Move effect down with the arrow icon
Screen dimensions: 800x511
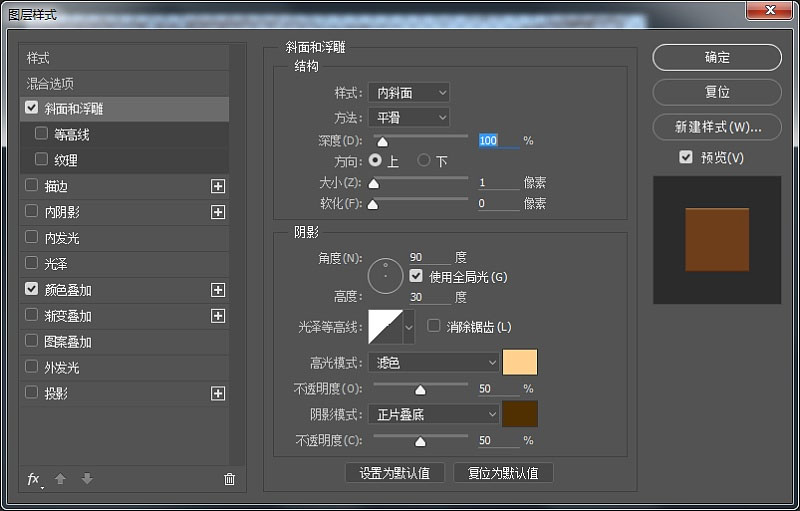pyautogui.click(x=87, y=479)
